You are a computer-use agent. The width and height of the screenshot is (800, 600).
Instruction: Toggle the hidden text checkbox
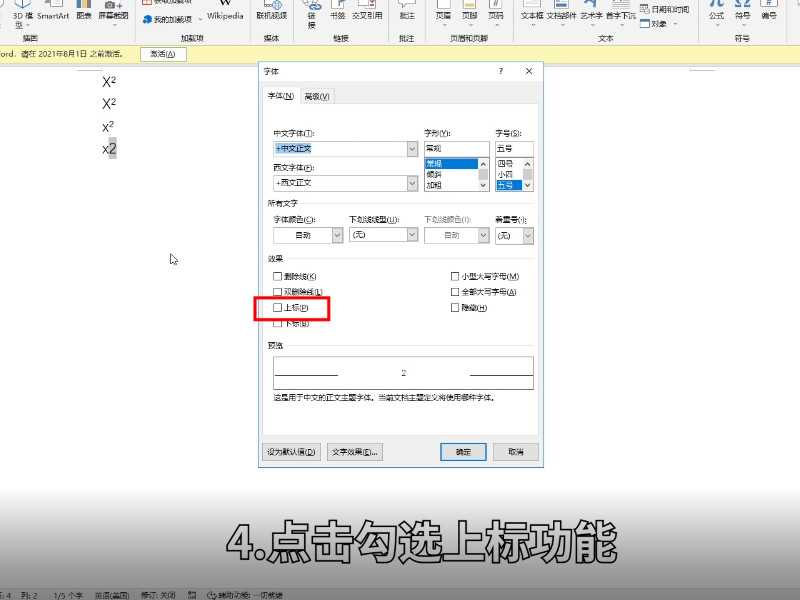click(456, 307)
